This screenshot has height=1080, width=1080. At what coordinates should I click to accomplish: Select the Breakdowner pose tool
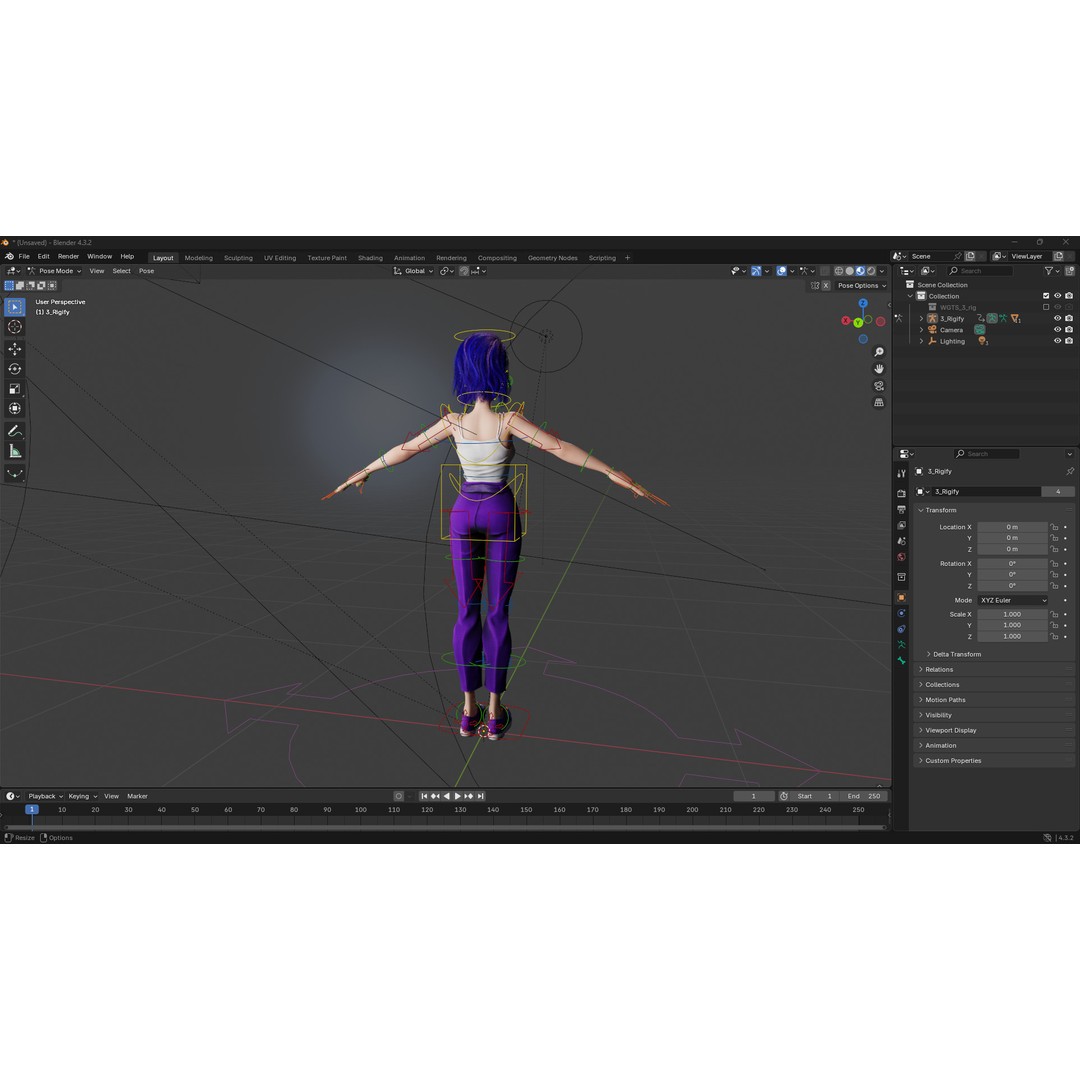[x=14, y=474]
